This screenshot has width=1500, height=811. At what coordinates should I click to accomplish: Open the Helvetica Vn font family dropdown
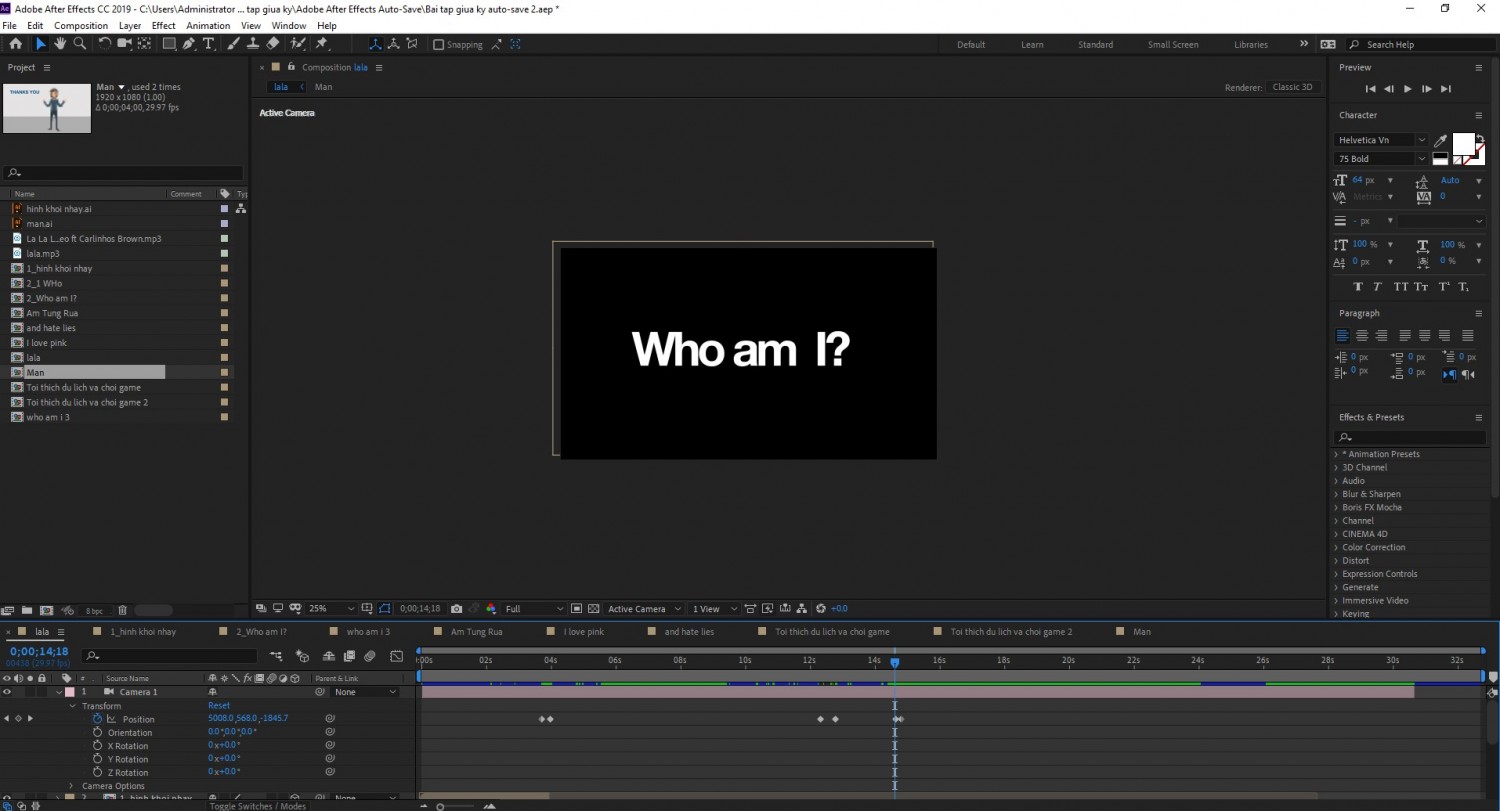[1382, 140]
